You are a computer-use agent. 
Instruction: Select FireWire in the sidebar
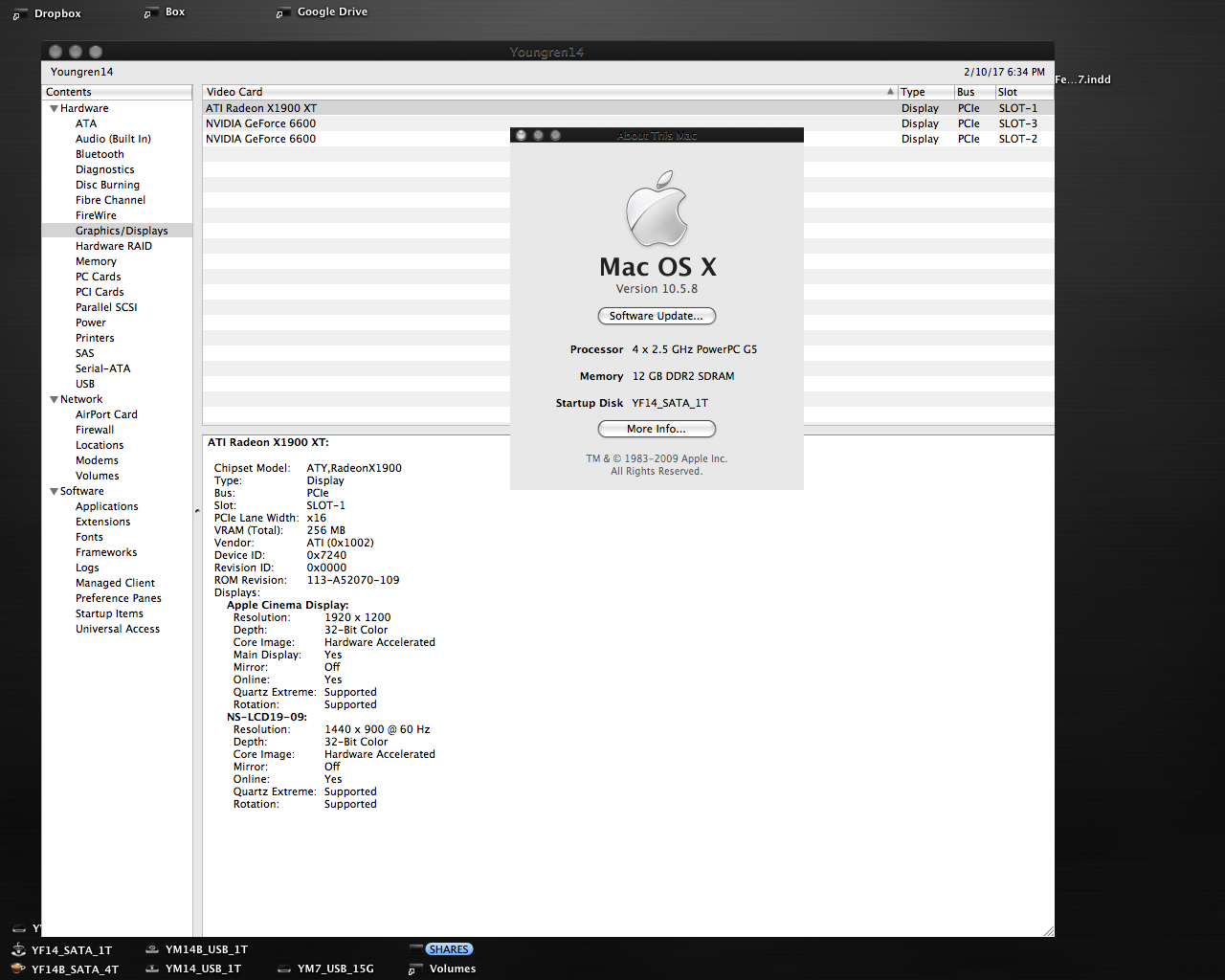click(96, 215)
